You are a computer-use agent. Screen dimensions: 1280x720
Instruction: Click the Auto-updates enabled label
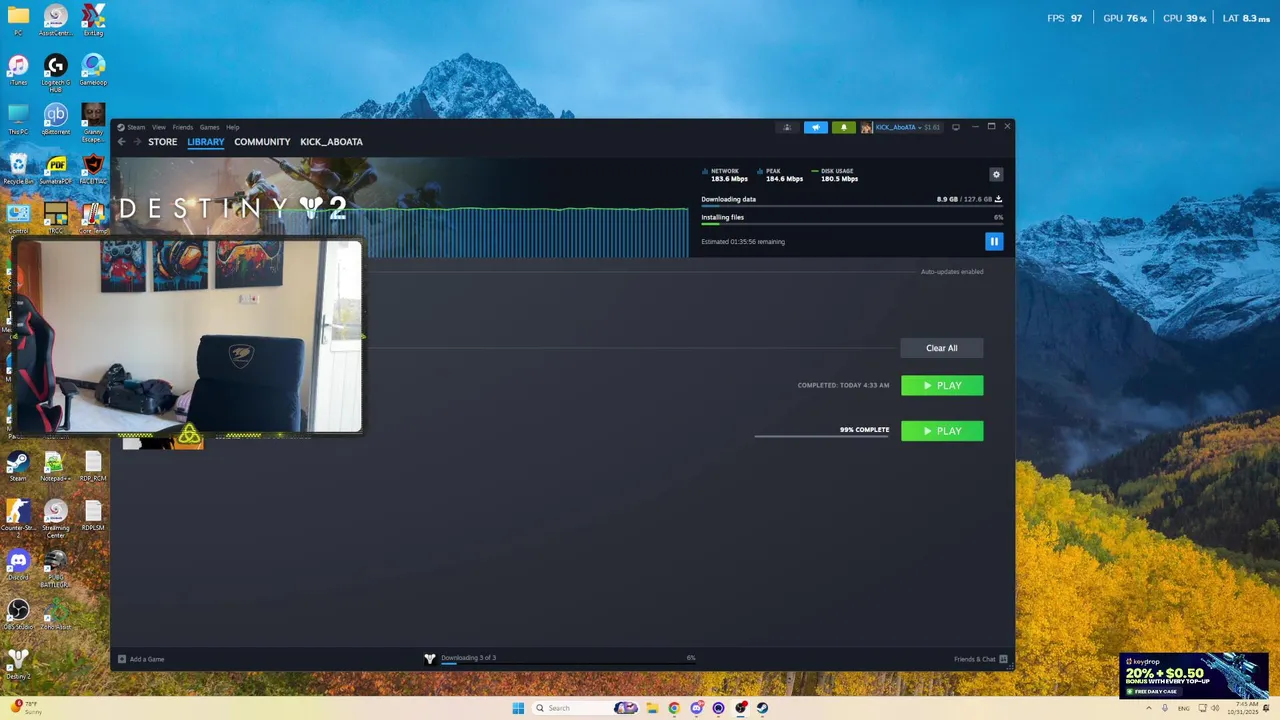coord(952,272)
